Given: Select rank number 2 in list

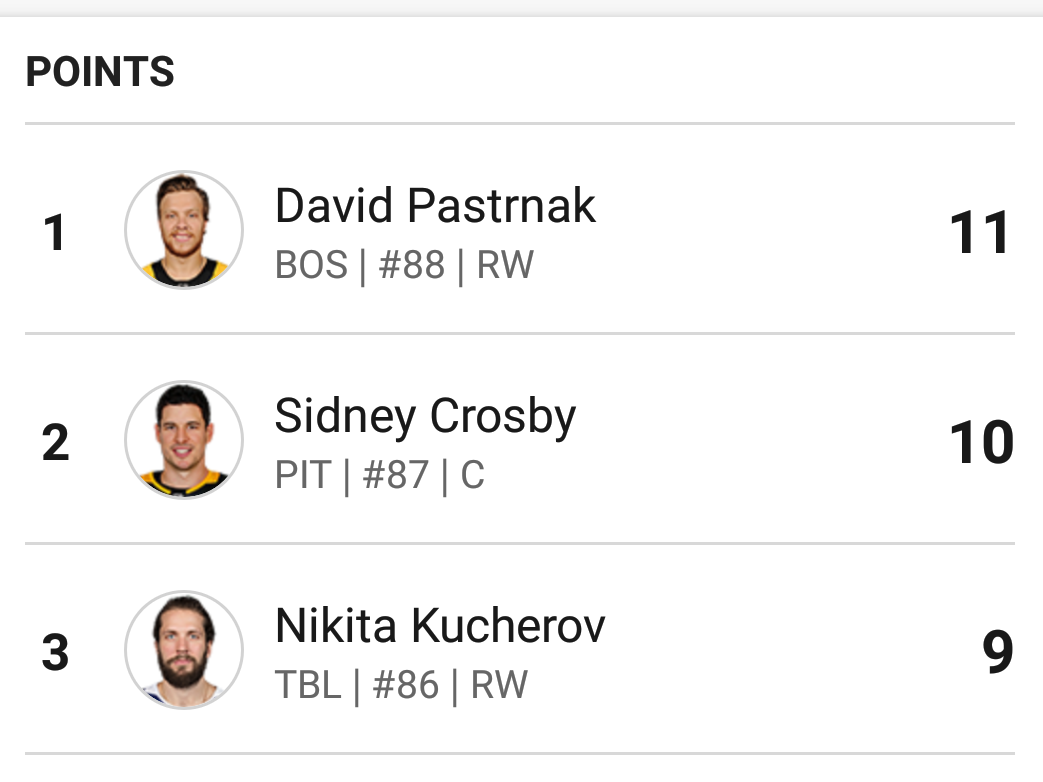Looking at the screenshot, I should 55,443.
